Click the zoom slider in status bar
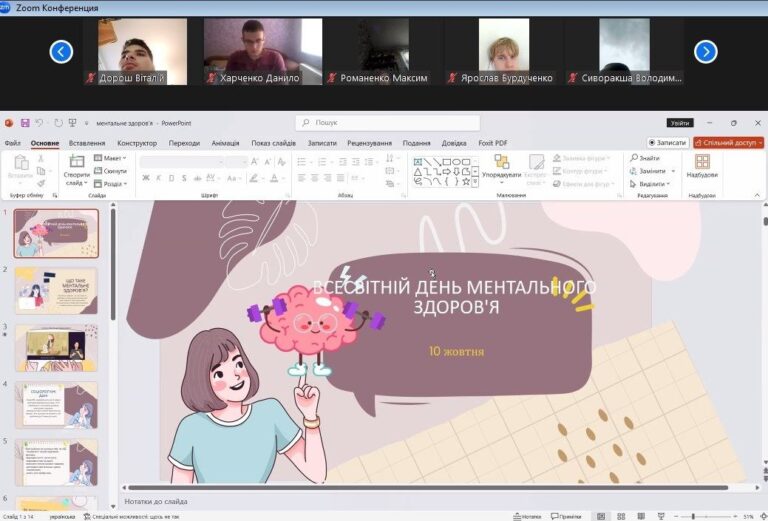 (694, 516)
